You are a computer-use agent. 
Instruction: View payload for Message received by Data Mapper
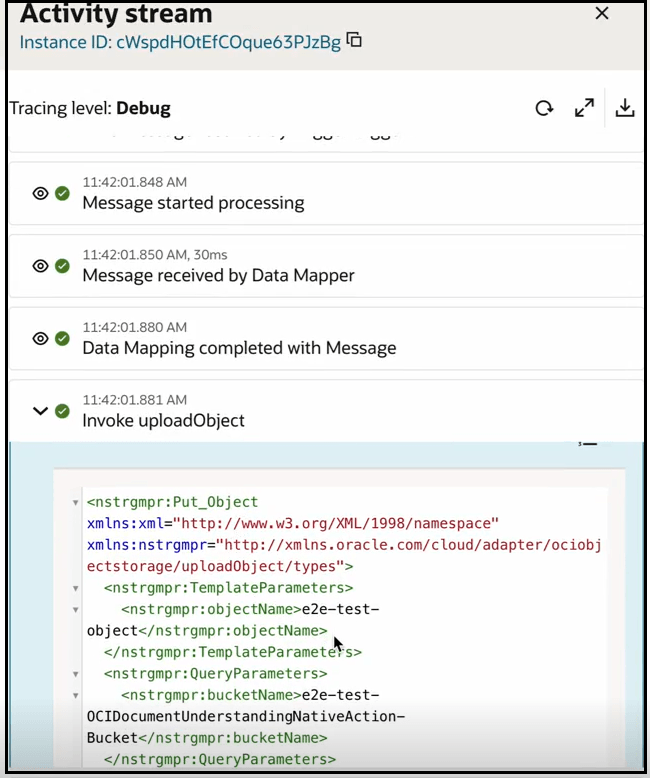(40, 265)
